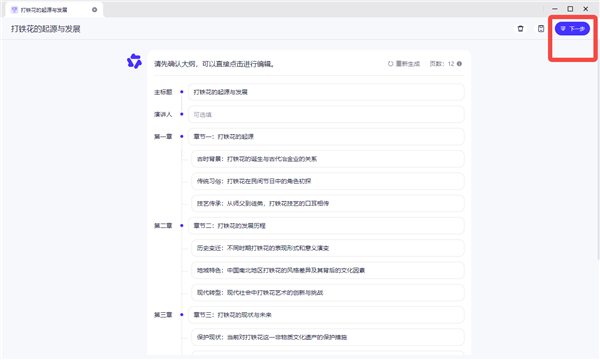This screenshot has width=600, height=360.
Task: Close the 打铁花的起源与发展 tab
Action: (x=95, y=10)
